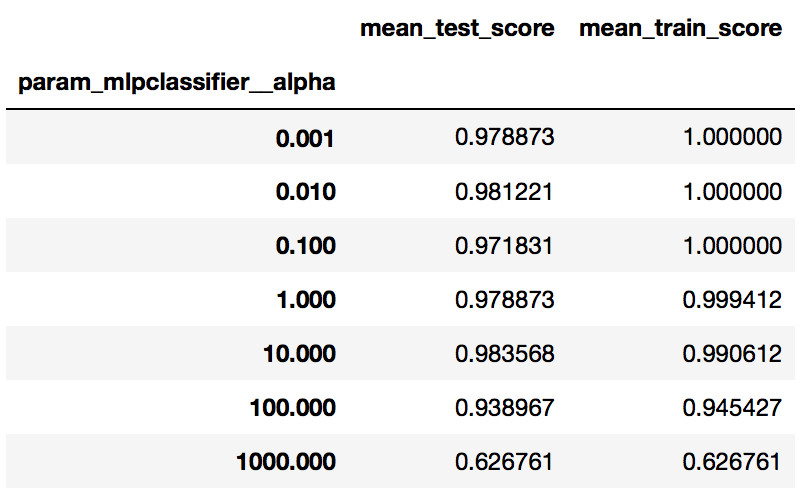
Task: Click test score cell 0.983568
Action: 505,353
